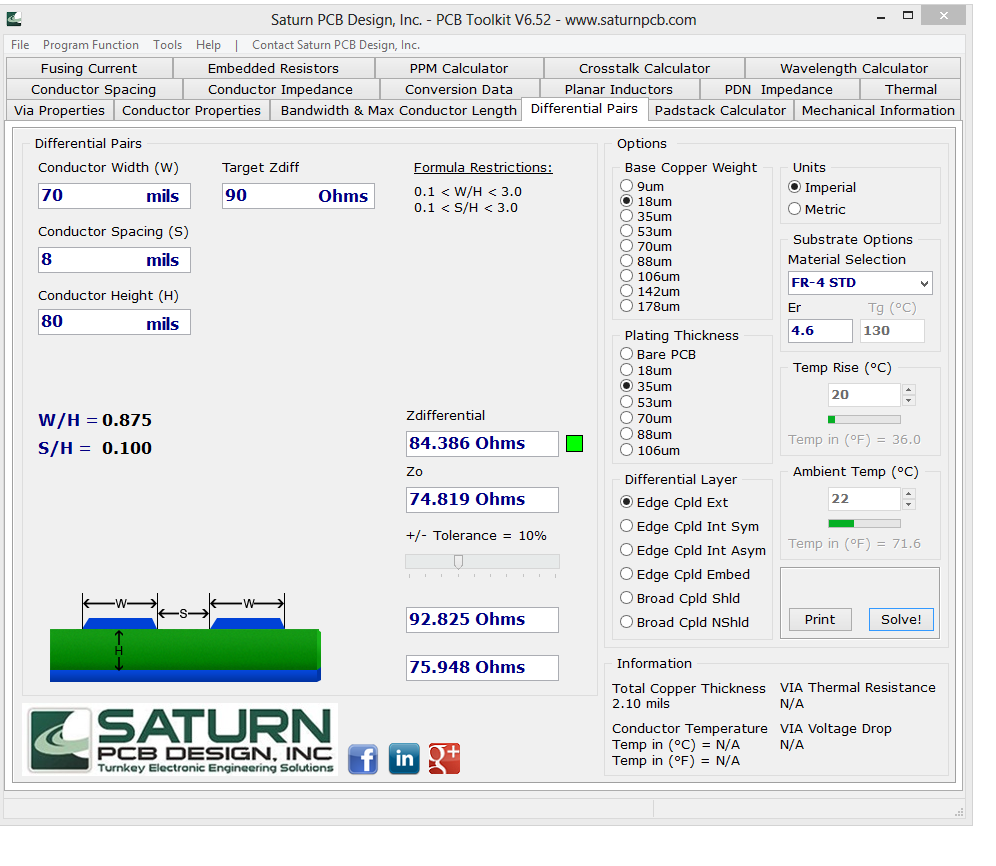Increase Ambient Temp with up arrow
996x866 pixels.
point(909,494)
